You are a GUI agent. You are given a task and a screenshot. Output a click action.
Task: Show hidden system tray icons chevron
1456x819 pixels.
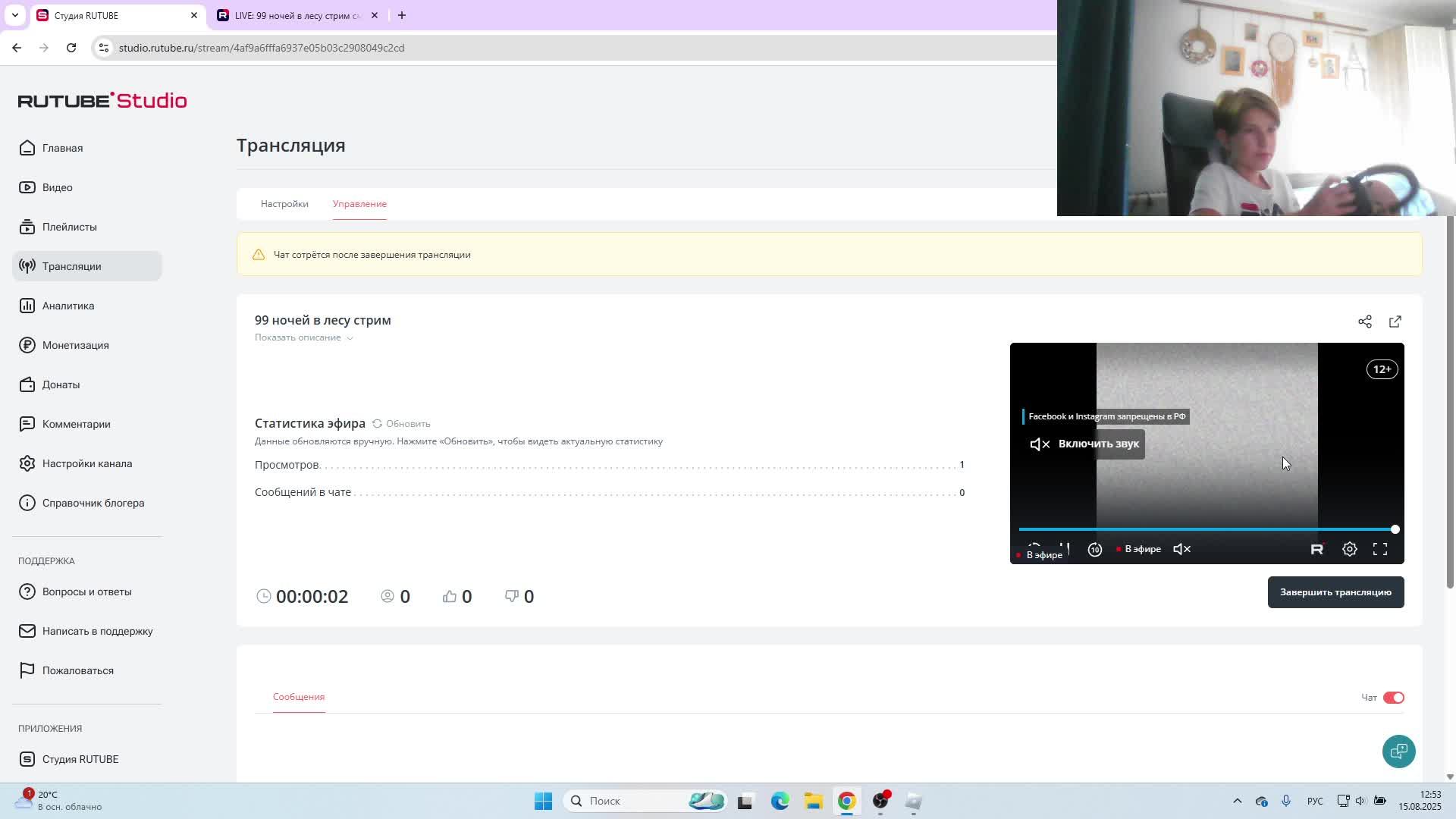[1237, 801]
